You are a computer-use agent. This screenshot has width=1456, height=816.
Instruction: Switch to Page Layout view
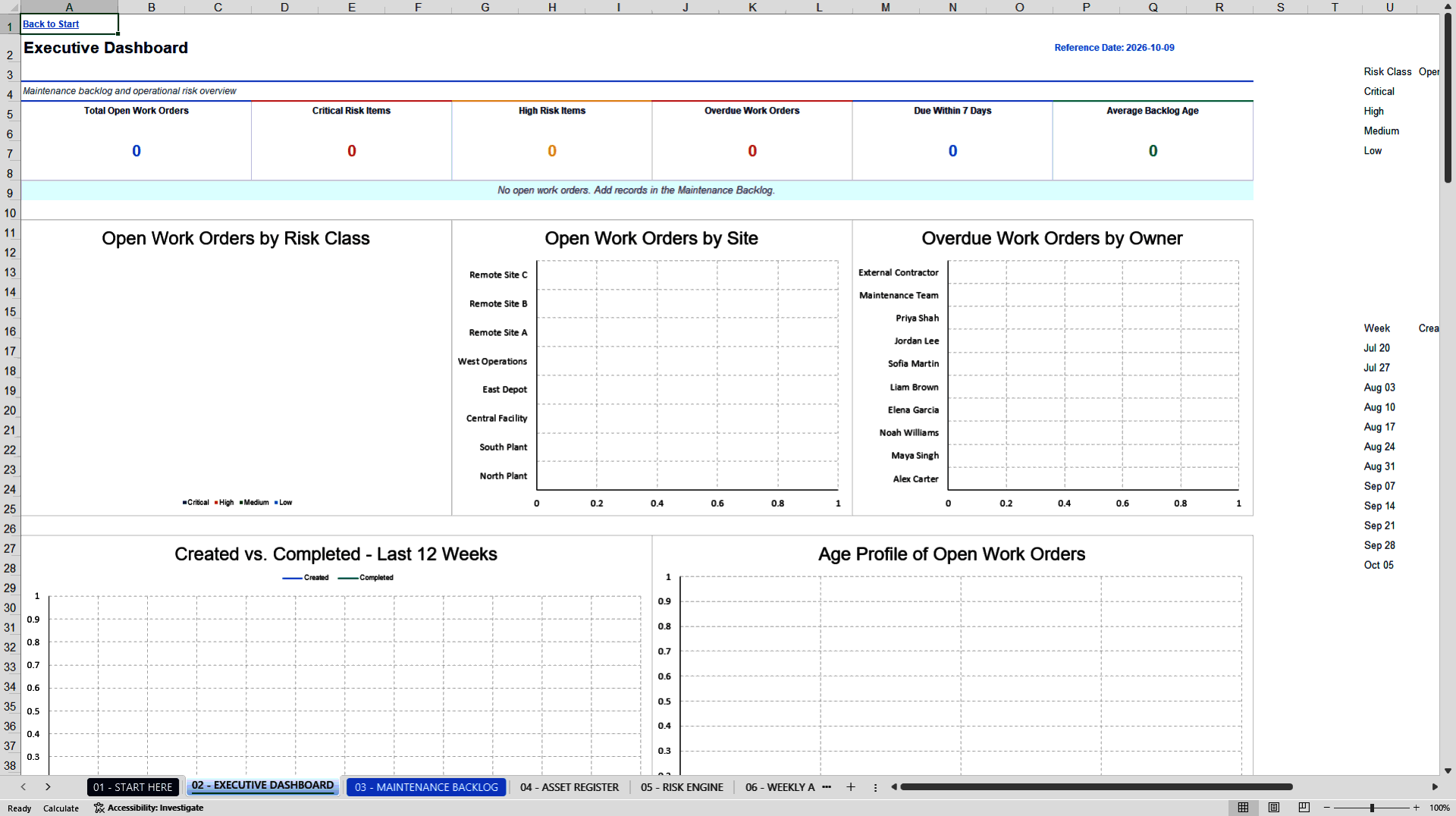1274,808
